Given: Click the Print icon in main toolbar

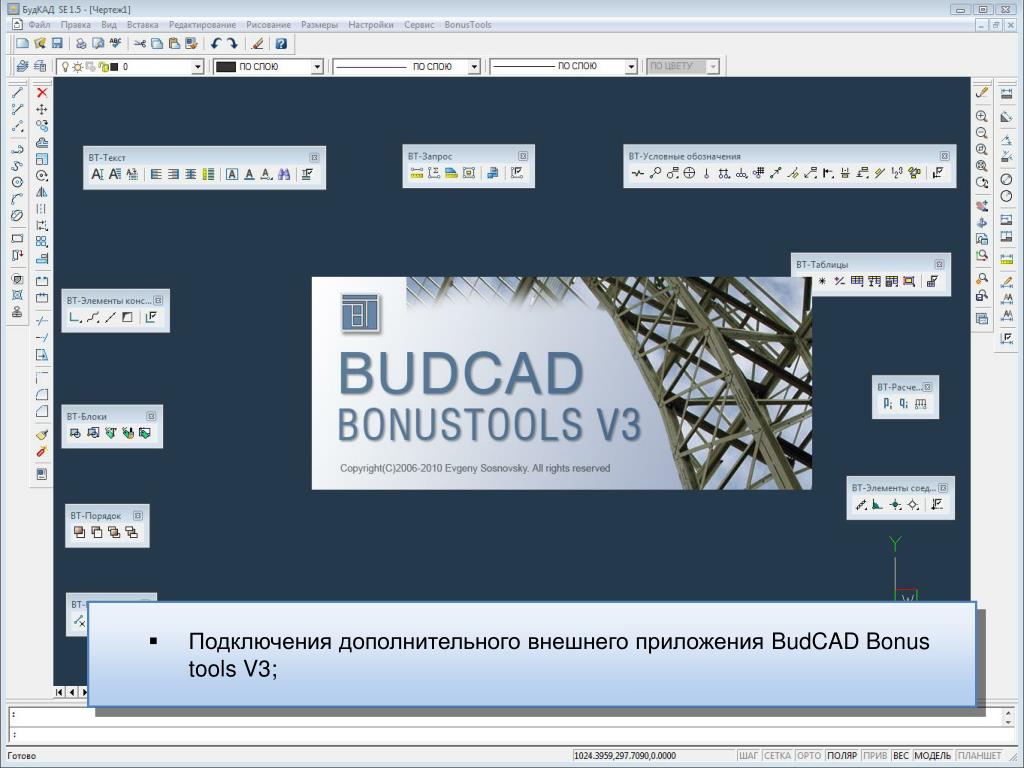Looking at the screenshot, I should [81, 43].
